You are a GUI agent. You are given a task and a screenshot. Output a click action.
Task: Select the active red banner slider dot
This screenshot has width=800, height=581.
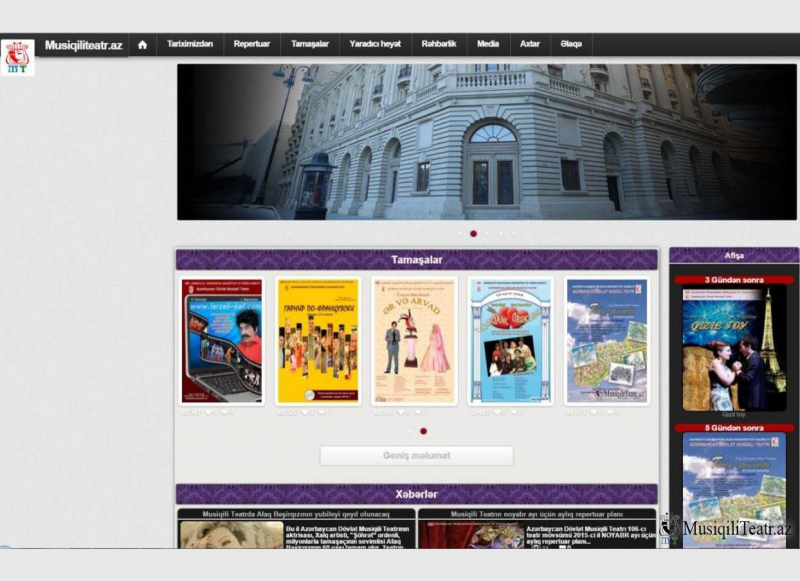click(473, 234)
